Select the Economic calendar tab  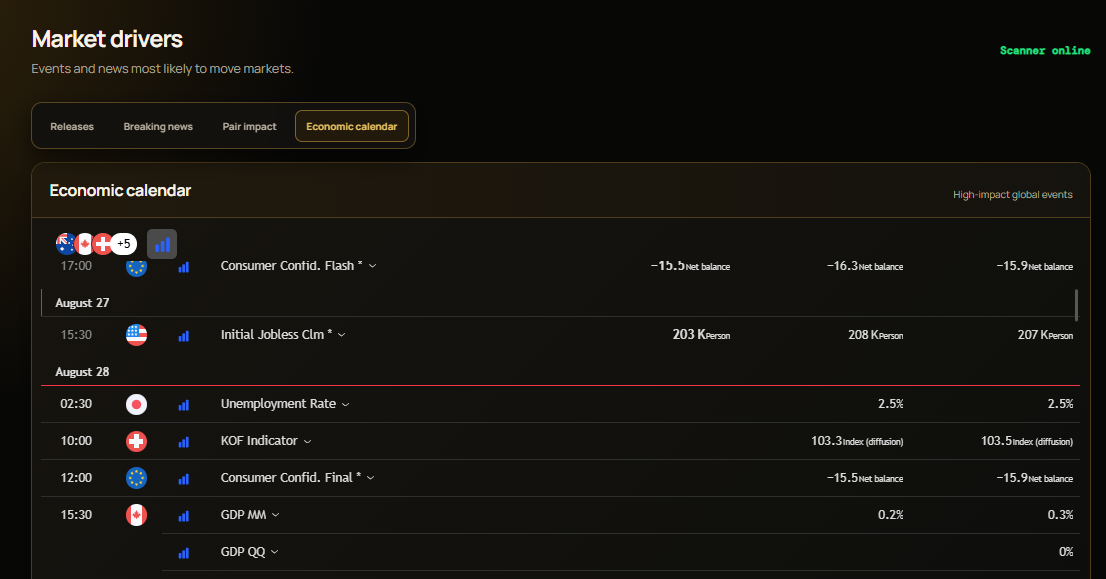(352, 126)
